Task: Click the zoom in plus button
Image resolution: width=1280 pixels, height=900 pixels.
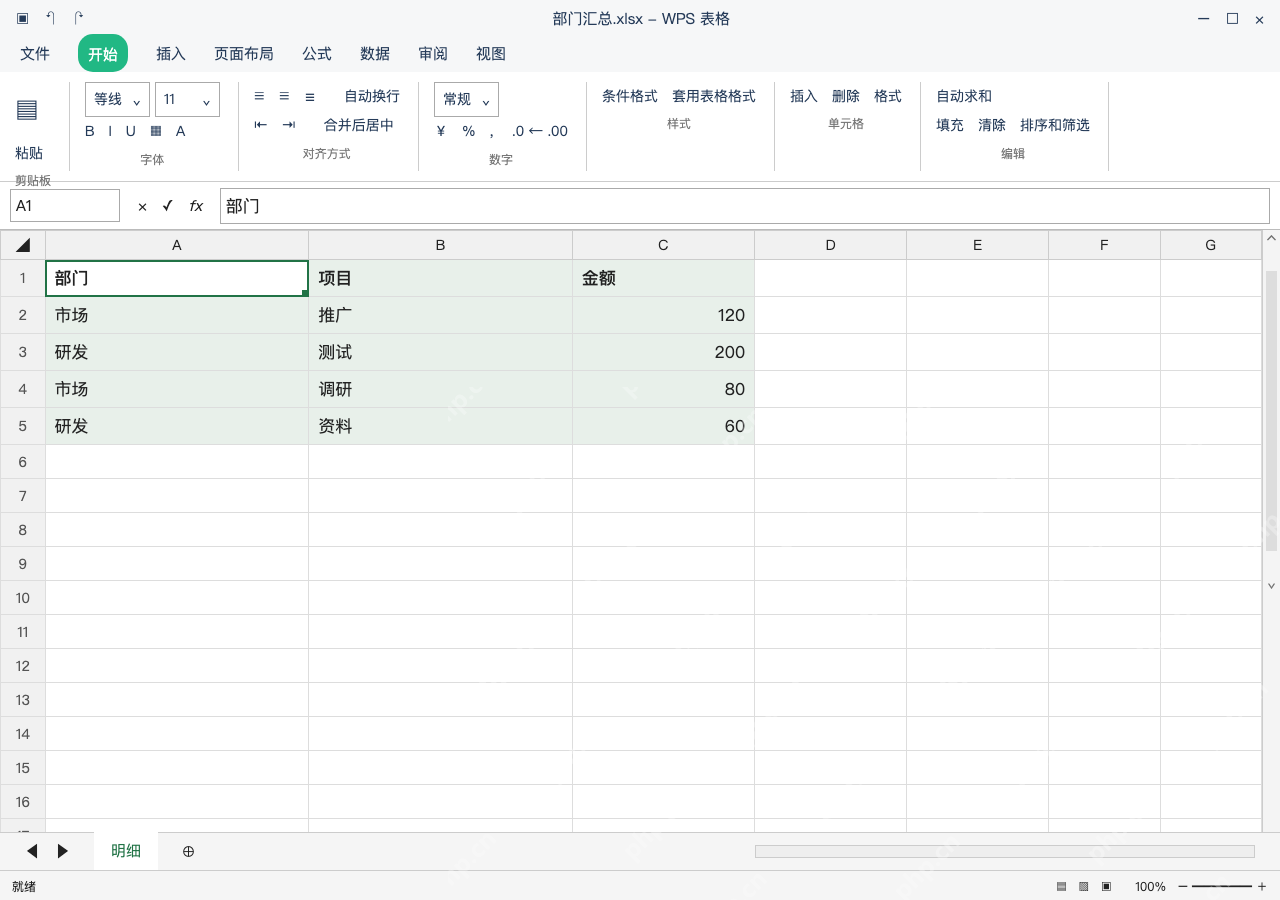Action: click(x=1262, y=886)
